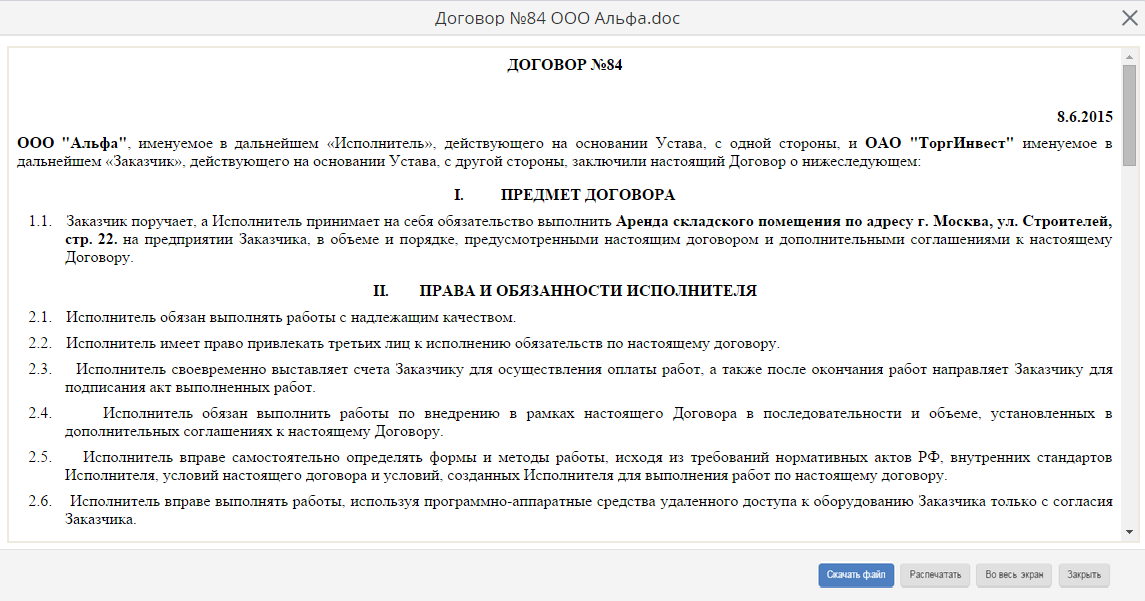Click the clause number 1.1.
1145x601 pixels.
pyautogui.click(x=39, y=221)
